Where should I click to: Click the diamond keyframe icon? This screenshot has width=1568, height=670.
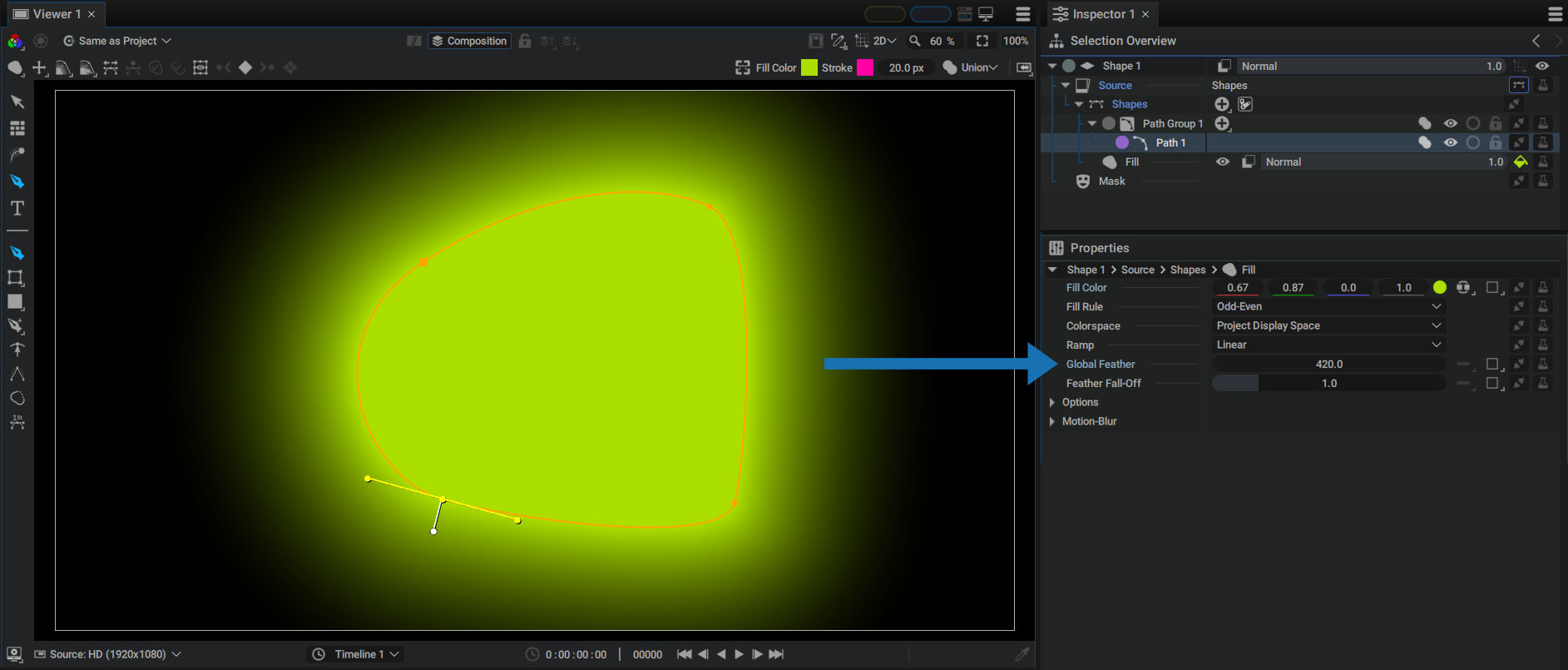coord(245,67)
